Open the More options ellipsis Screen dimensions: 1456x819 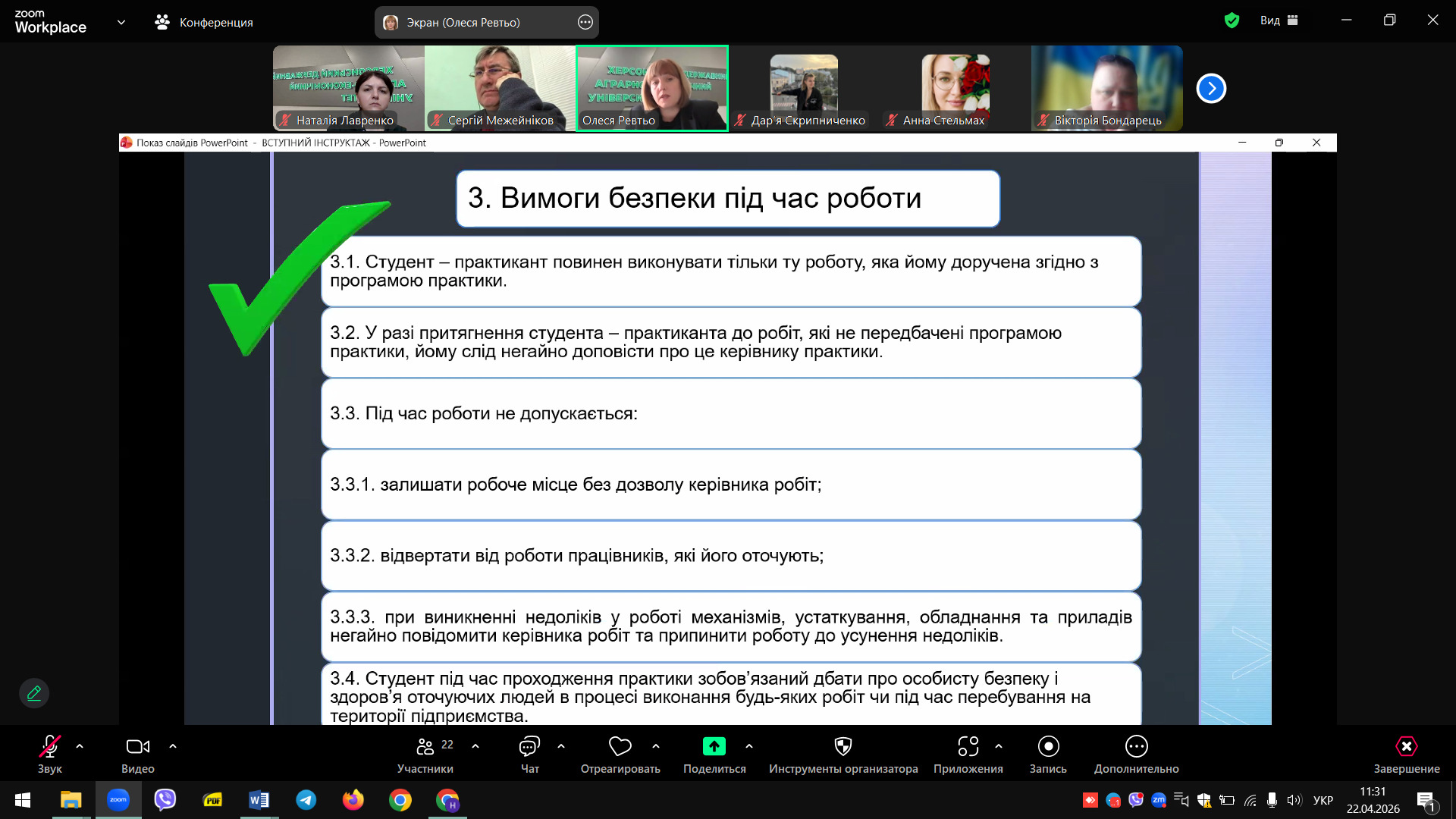point(1136,747)
